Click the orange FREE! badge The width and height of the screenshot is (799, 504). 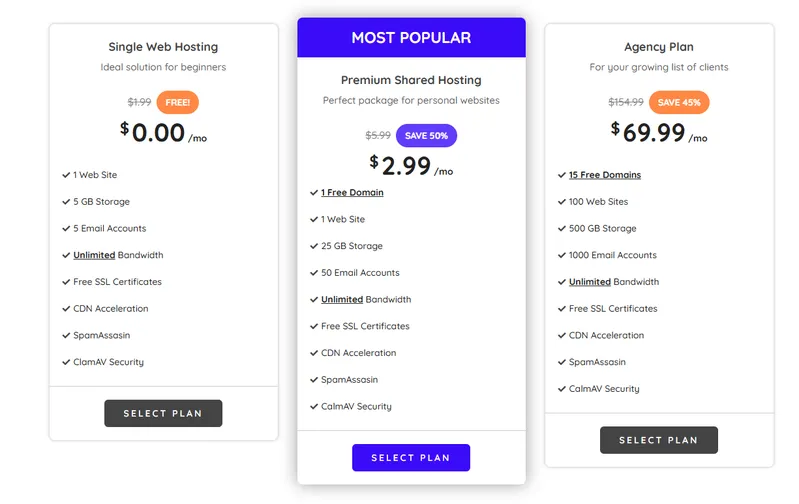(178, 102)
